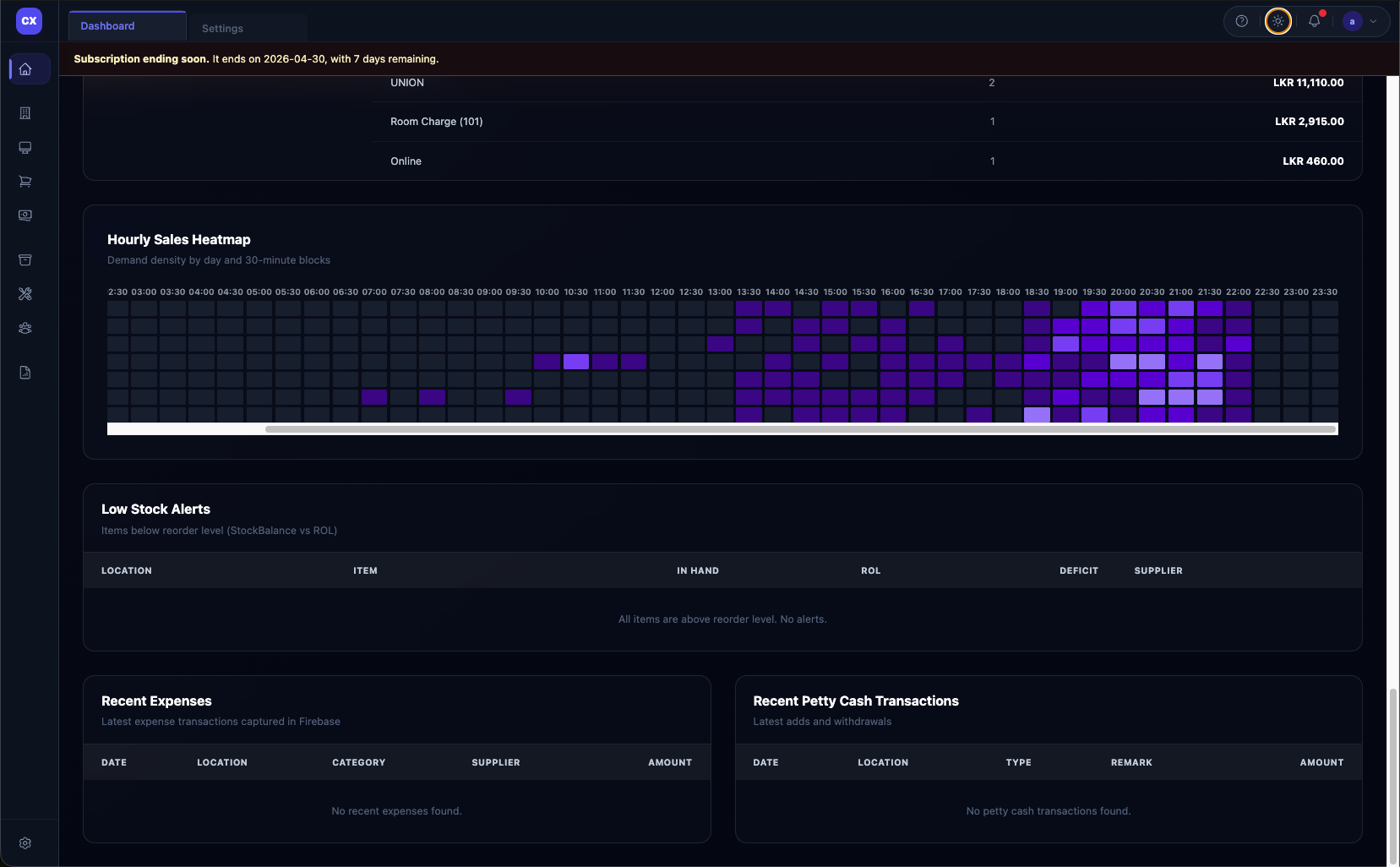Click the "ROL" column header
Image resolution: width=1400 pixels, height=867 pixels.
pos(871,571)
